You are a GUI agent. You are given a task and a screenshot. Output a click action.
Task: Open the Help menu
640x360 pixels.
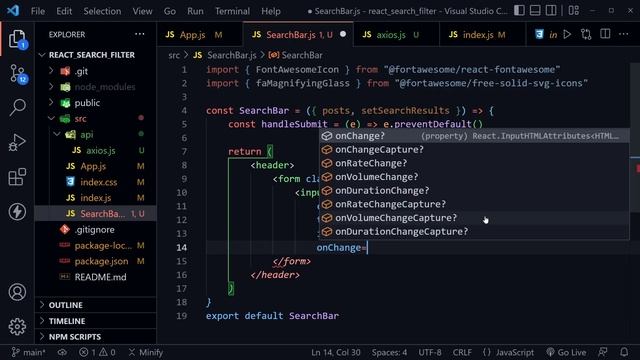[271, 11]
